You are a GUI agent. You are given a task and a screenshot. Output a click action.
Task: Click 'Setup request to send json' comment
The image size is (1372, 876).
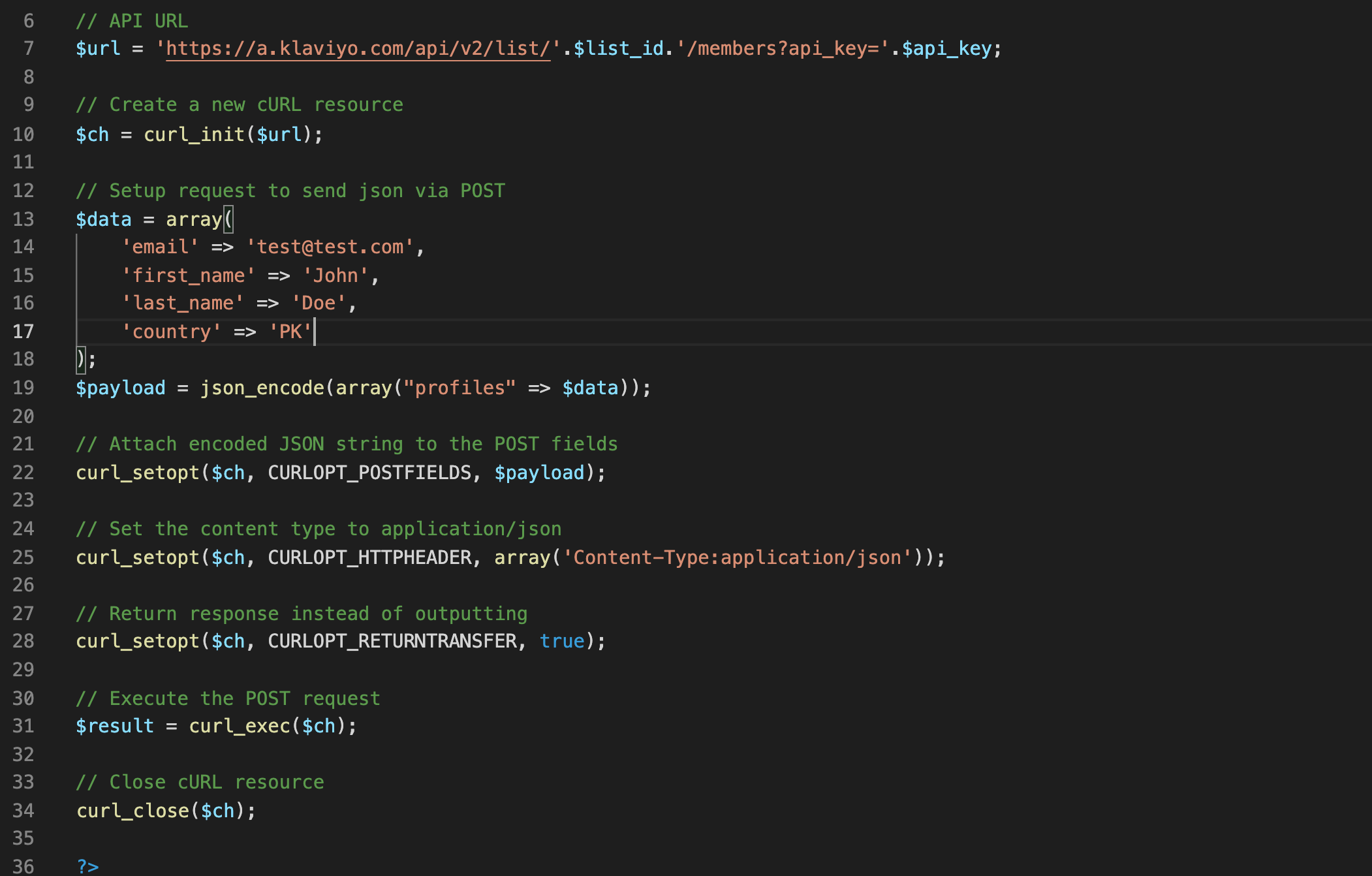pos(290,191)
